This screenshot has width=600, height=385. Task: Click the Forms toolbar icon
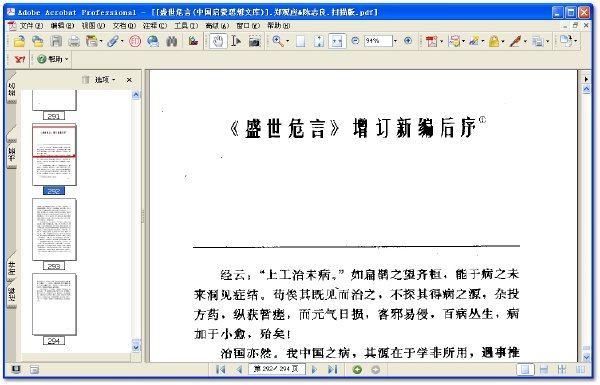(x=538, y=41)
